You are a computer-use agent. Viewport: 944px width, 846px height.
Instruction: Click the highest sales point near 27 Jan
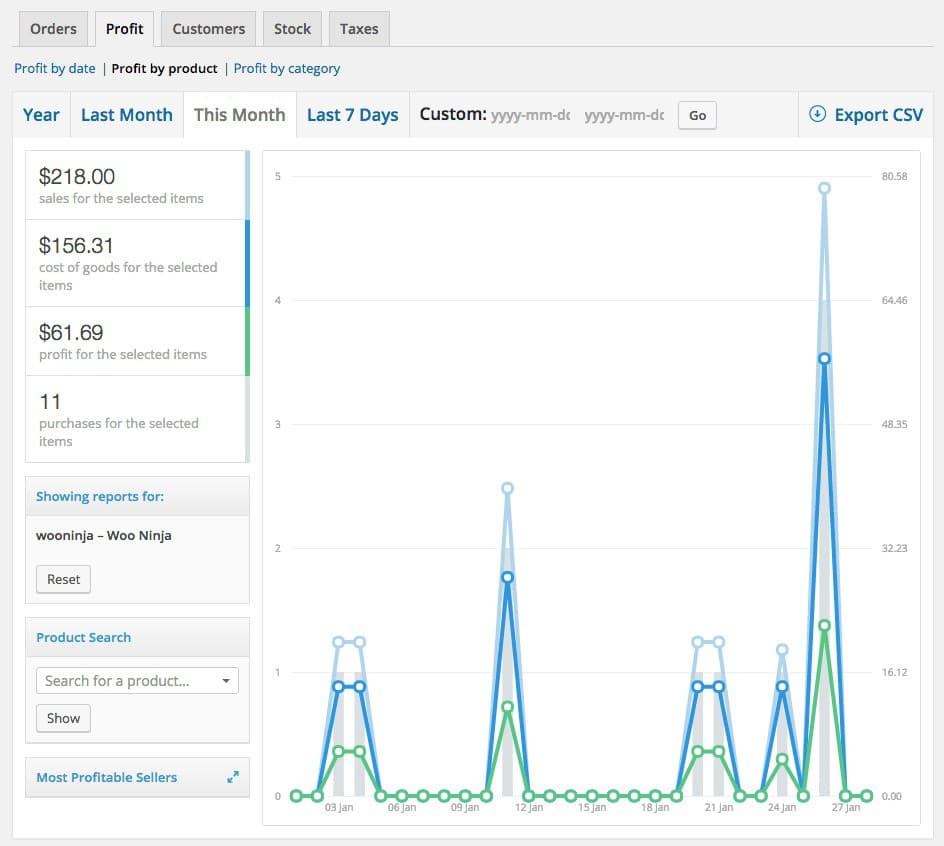(x=824, y=188)
